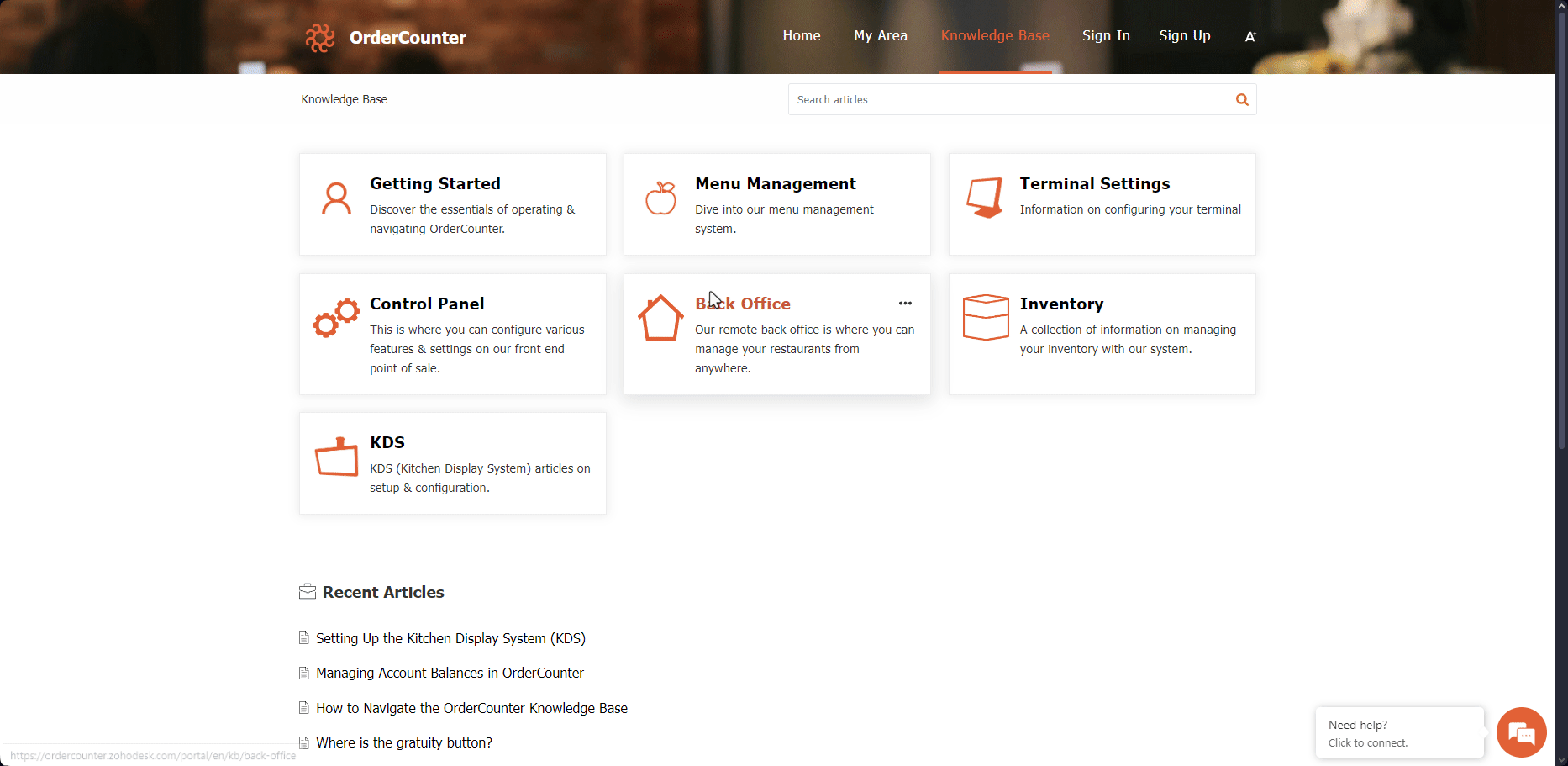This screenshot has width=1568, height=766.
Task: Open the live chat bubble icon
Action: tap(1522, 733)
